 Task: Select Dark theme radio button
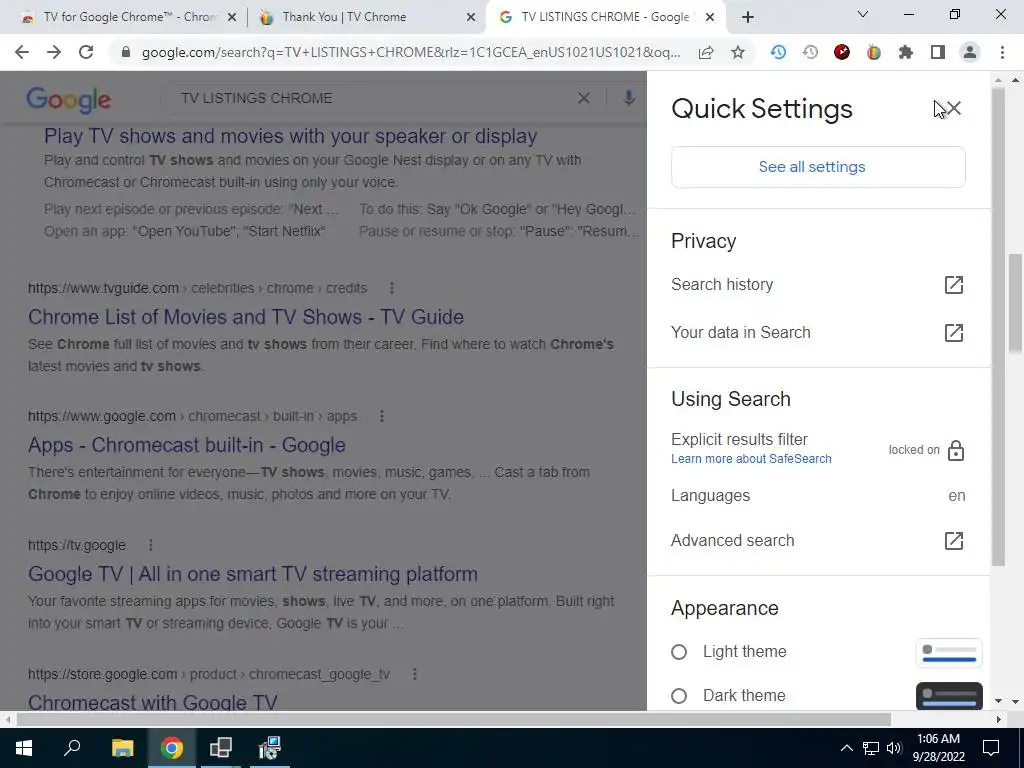(679, 696)
